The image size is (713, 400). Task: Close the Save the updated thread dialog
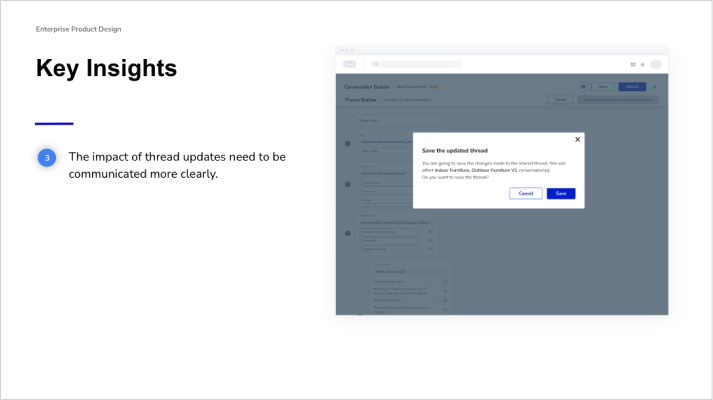[577, 140]
